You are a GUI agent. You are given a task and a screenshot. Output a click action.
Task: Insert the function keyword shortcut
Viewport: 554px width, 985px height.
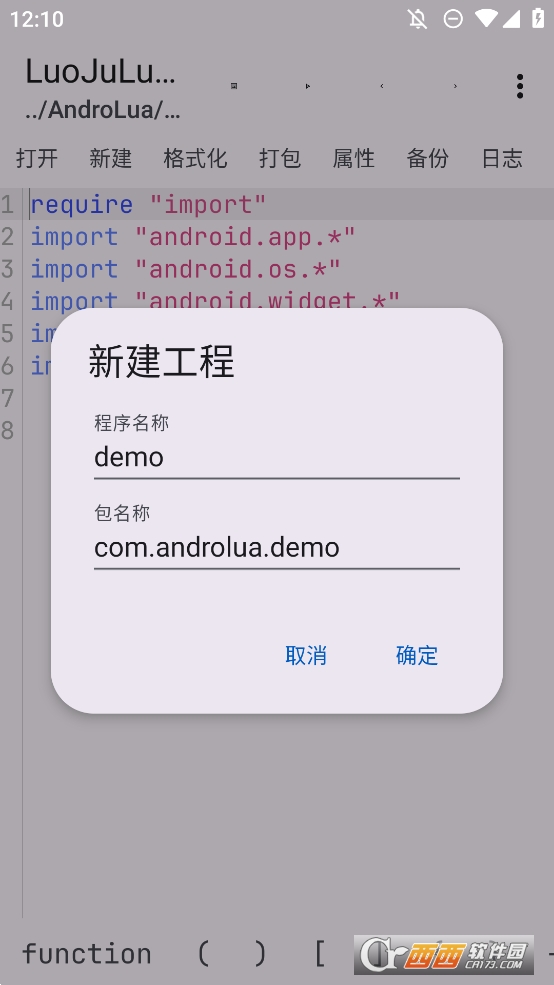[87, 954]
